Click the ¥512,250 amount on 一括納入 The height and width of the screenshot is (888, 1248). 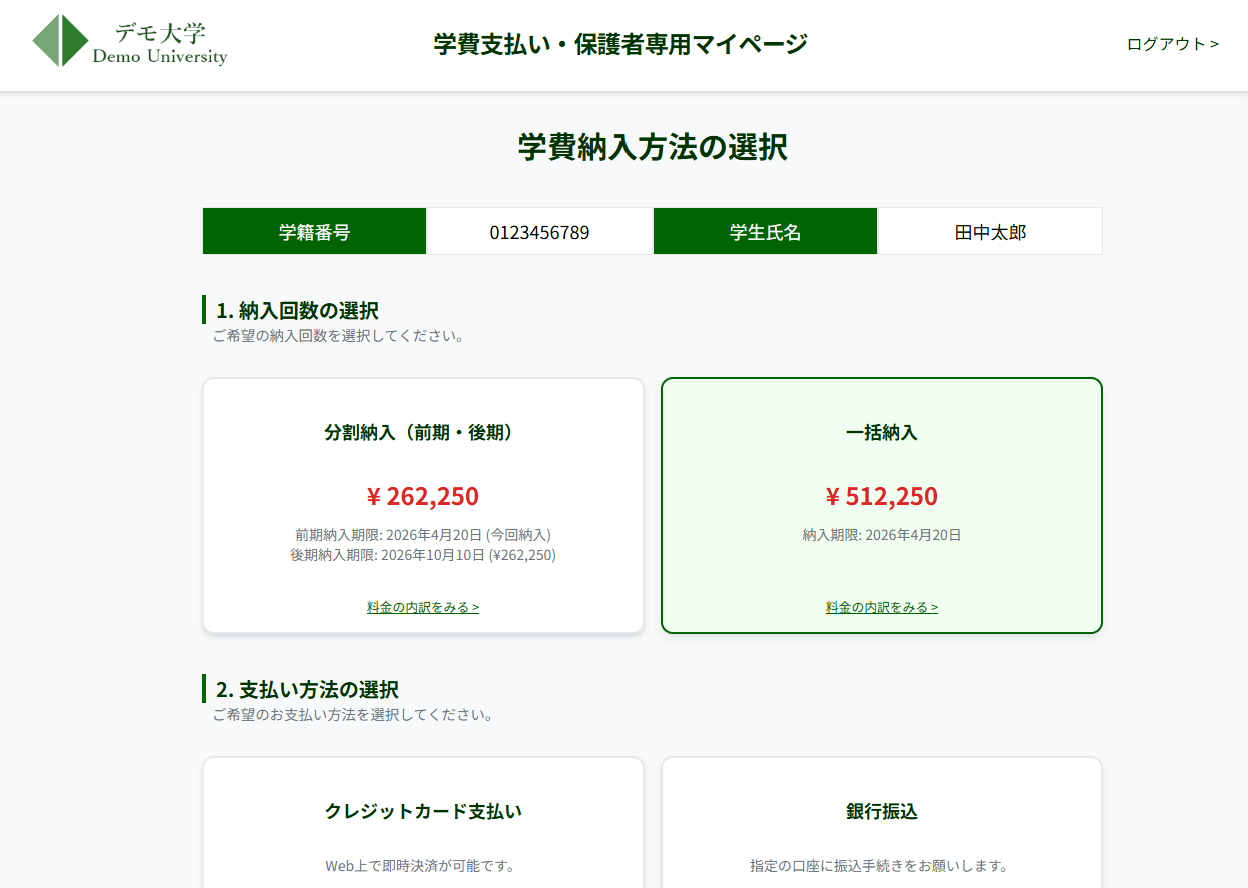click(x=881, y=496)
